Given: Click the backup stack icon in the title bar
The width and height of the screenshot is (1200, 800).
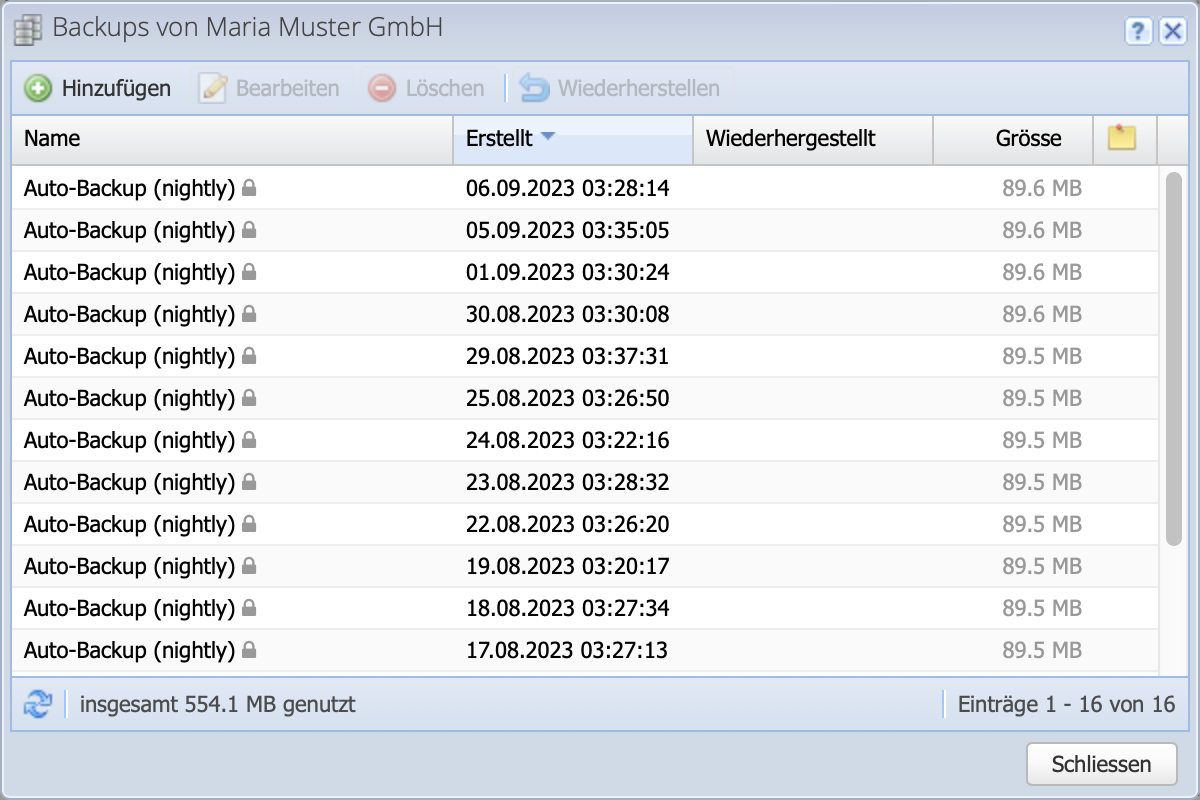Looking at the screenshot, I should pos(28,29).
